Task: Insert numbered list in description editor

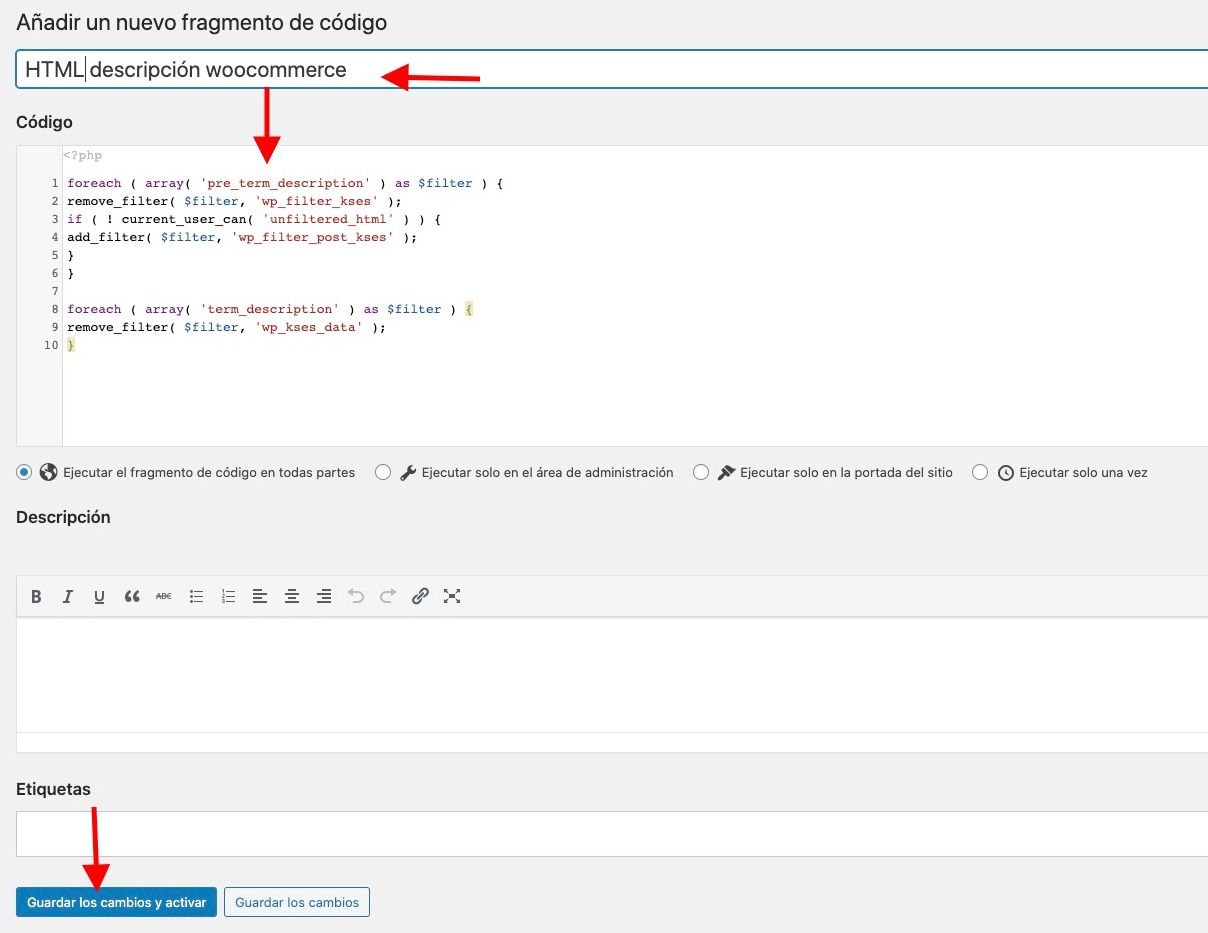Action: (x=228, y=596)
